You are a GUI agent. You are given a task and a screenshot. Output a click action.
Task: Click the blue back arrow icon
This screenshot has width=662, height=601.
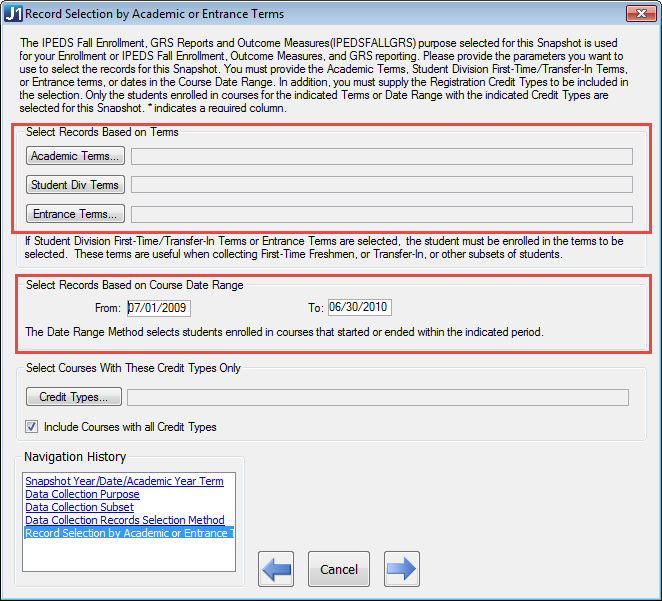276,569
